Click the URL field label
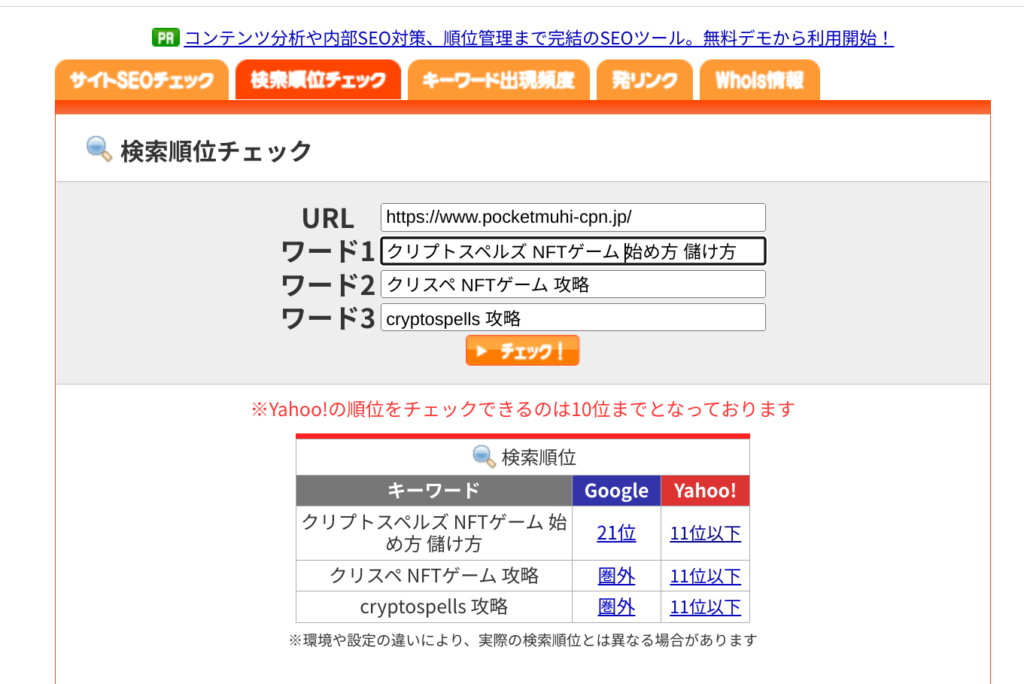 [328, 219]
